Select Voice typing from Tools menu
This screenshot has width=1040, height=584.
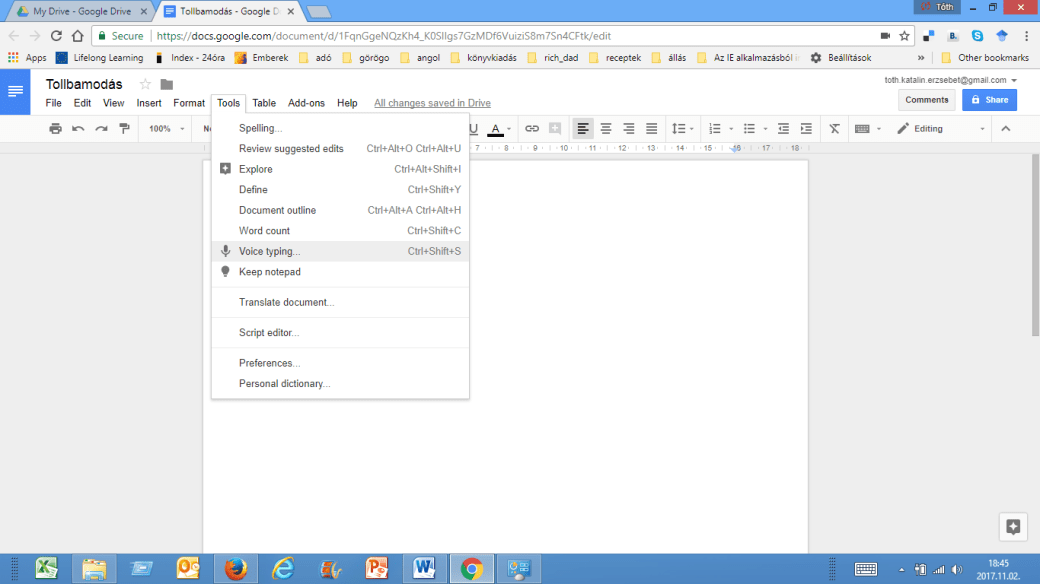pos(269,251)
